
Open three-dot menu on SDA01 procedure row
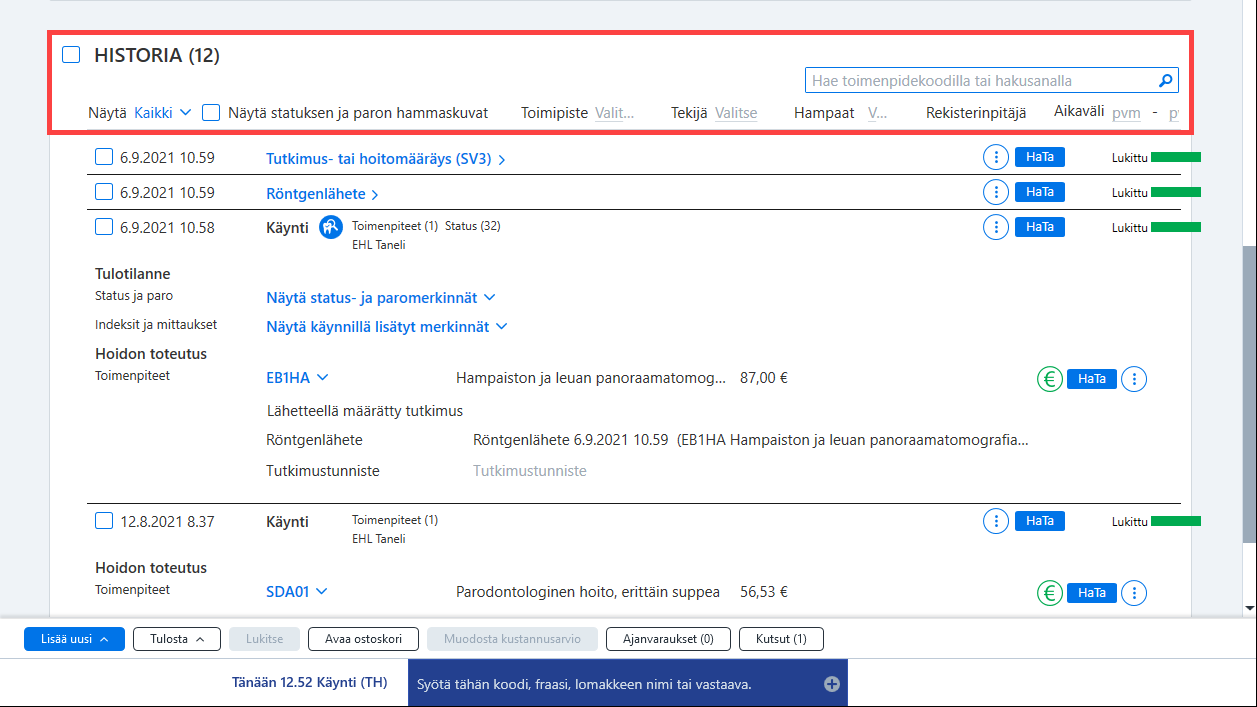point(1134,593)
